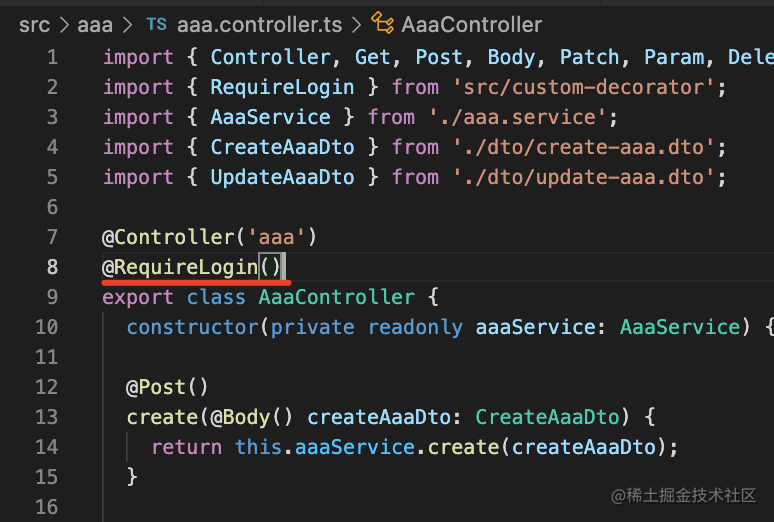Click the TS file icon in breadcrumb
Image resolution: width=774 pixels, height=522 pixels.
coord(157,24)
